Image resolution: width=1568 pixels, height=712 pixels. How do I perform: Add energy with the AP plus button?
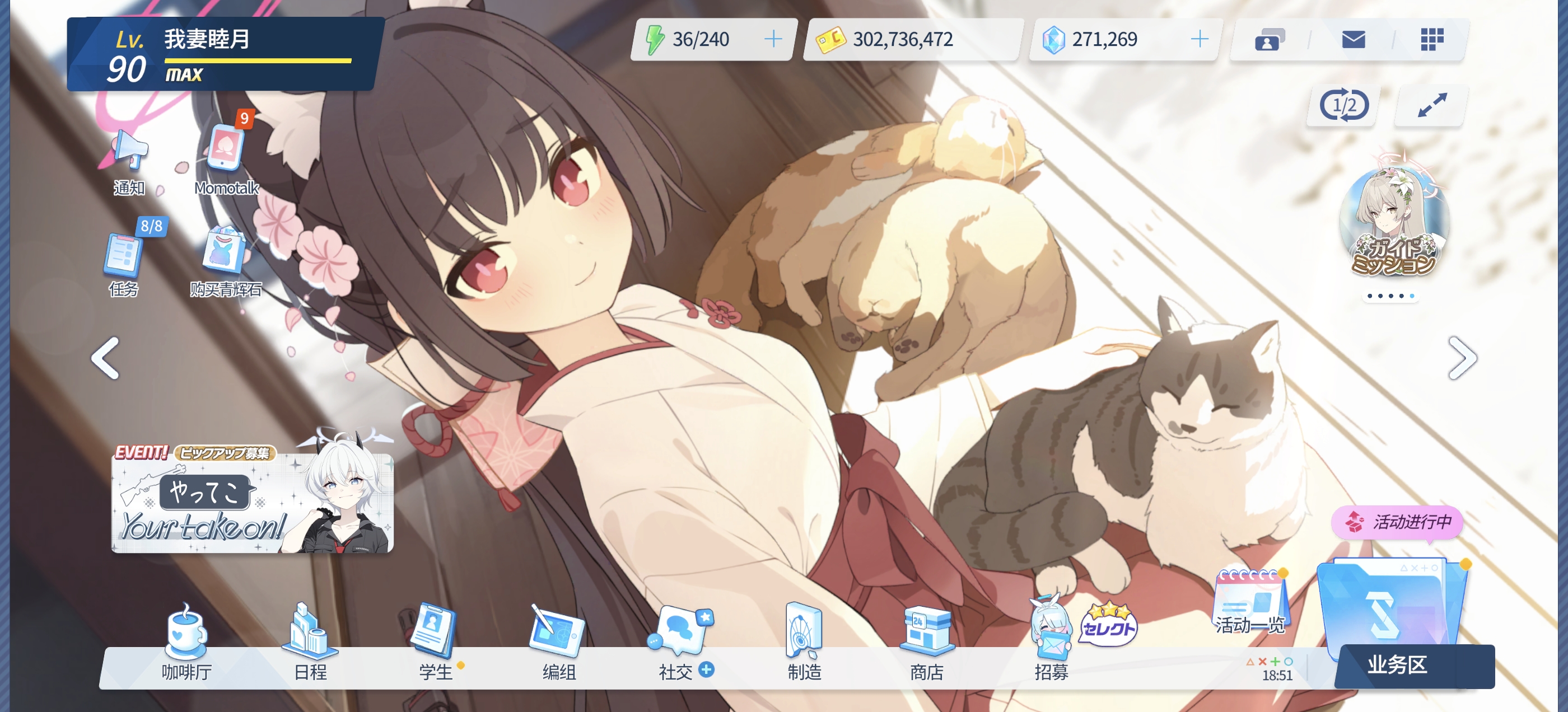(x=773, y=39)
